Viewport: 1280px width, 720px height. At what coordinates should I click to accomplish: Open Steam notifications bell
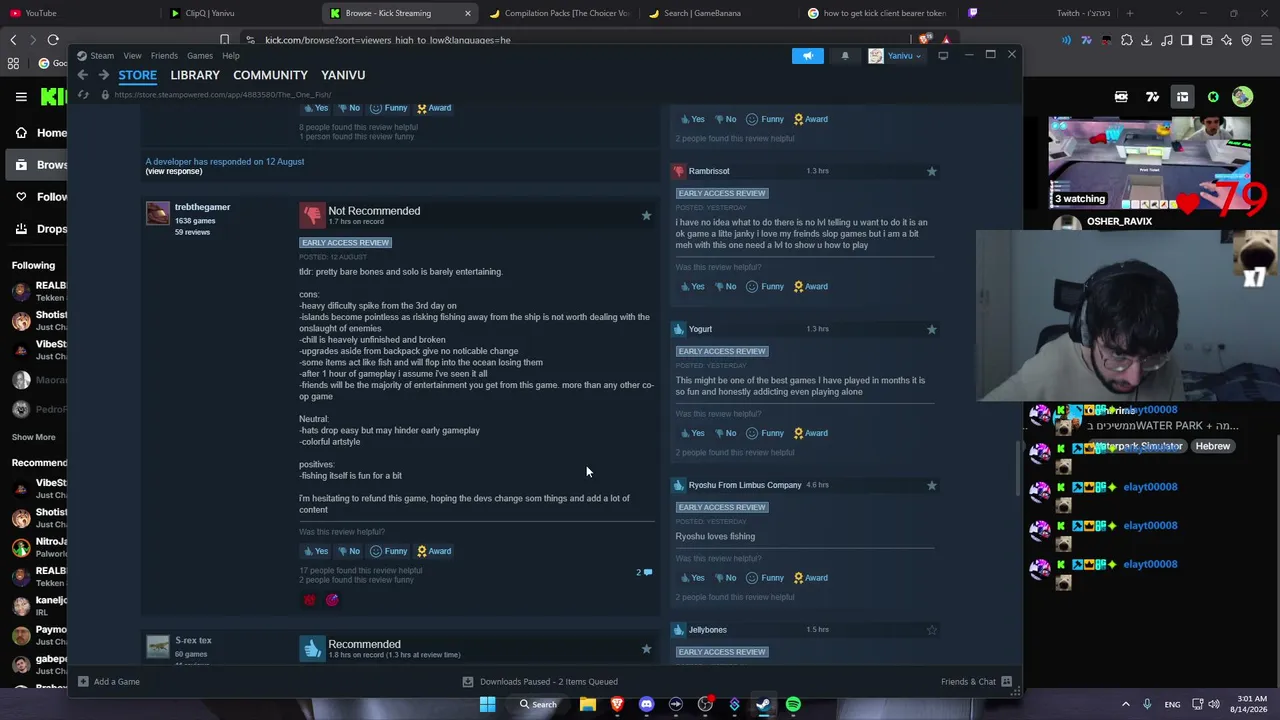click(x=845, y=56)
